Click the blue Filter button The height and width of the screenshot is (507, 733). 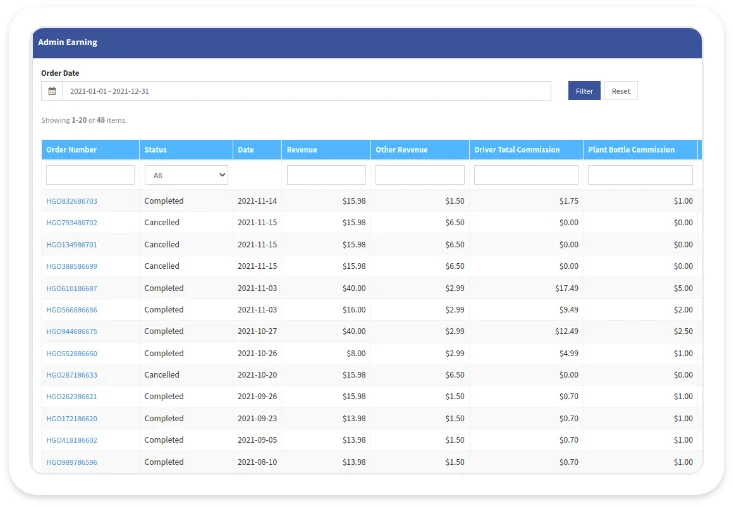584,91
